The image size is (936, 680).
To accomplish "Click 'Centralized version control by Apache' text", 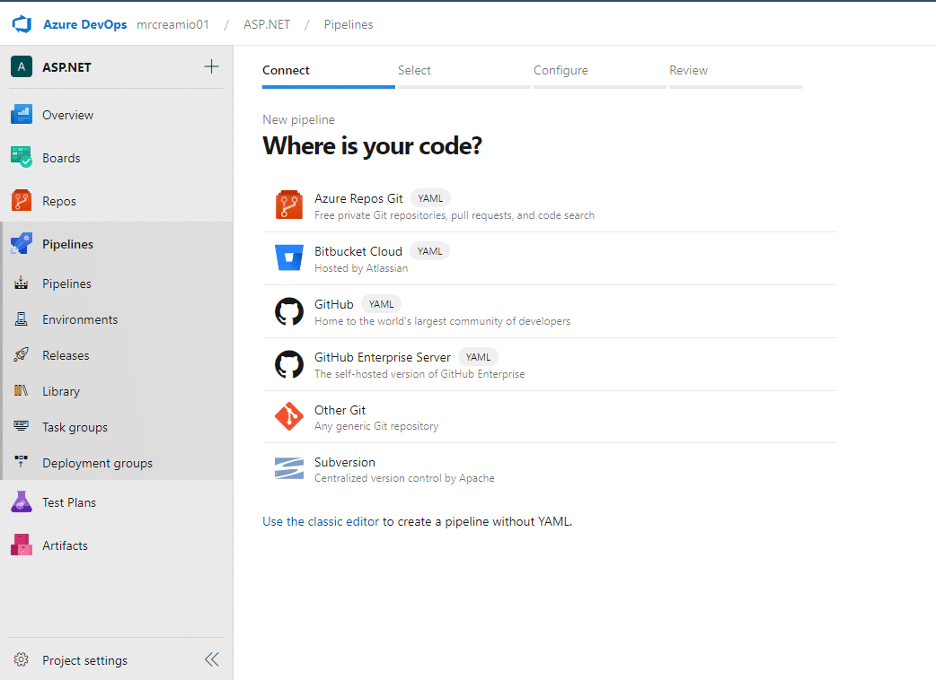I will tap(404, 478).
